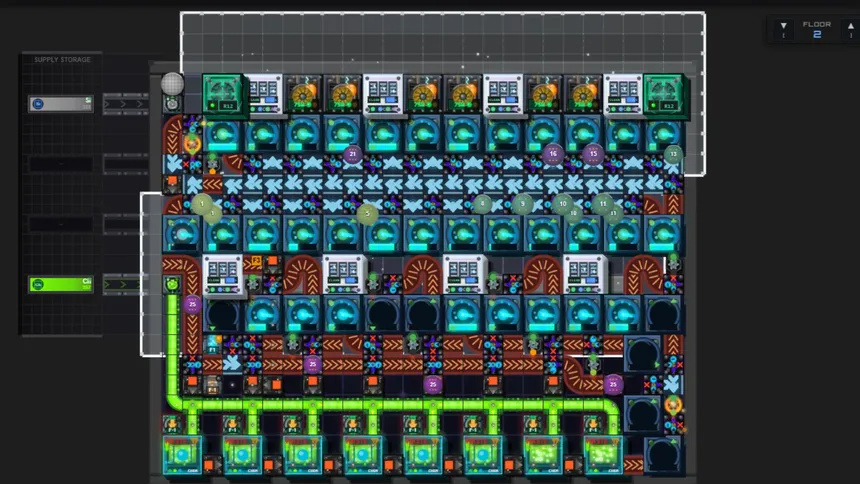Image resolution: width=860 pixels, height=484 pixels.
Task: Select the rightmost full green chem tank in bottom row
Action: pyautogui.click(x=603, y=455)
